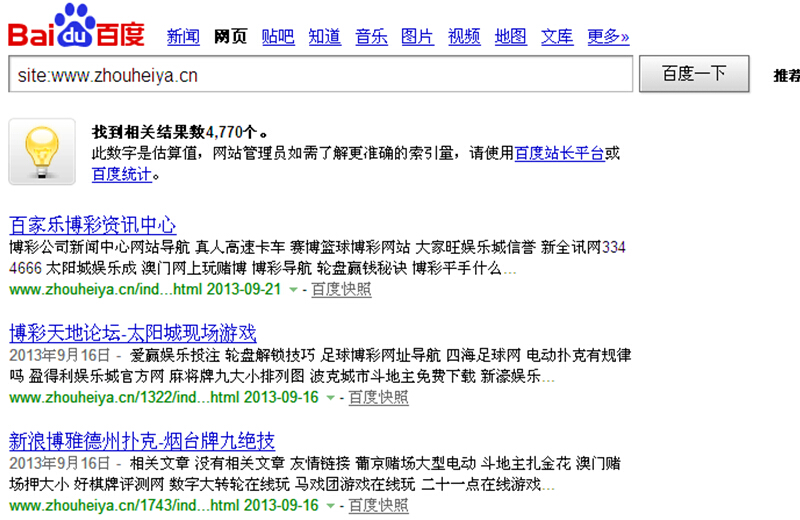Click the green URL www.zhouheiya.cn/1743/ind...html
Image resolution: width=800 pixels, height=520 pixels.
point(124,505)
